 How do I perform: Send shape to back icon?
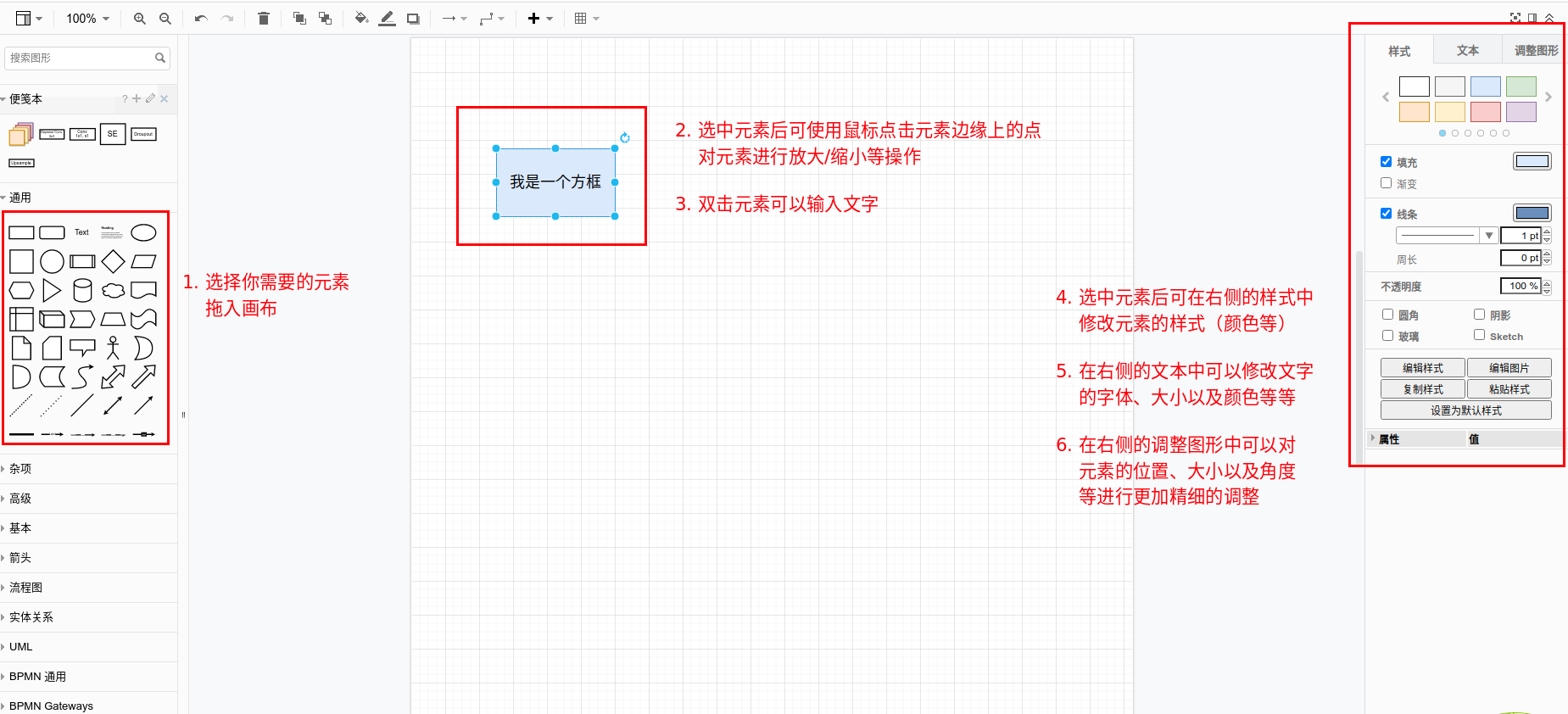(x=325, y=19)
